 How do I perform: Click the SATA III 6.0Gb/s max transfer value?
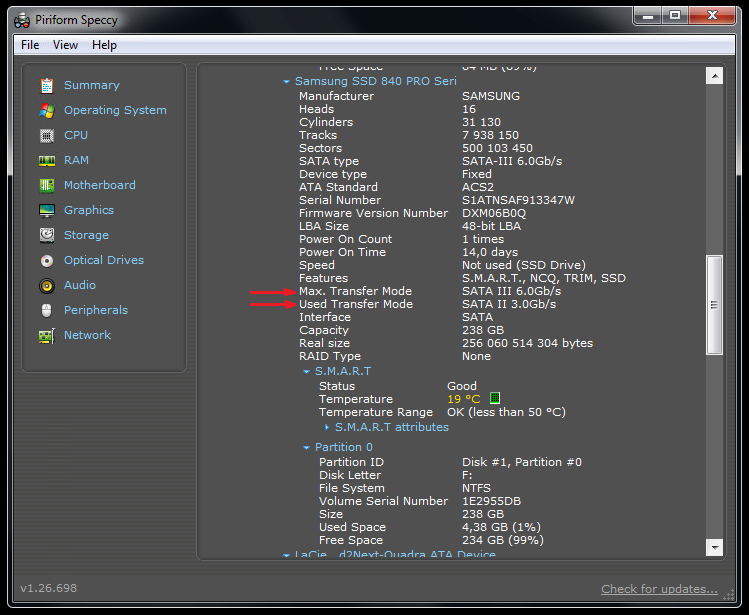click(512, 291)
